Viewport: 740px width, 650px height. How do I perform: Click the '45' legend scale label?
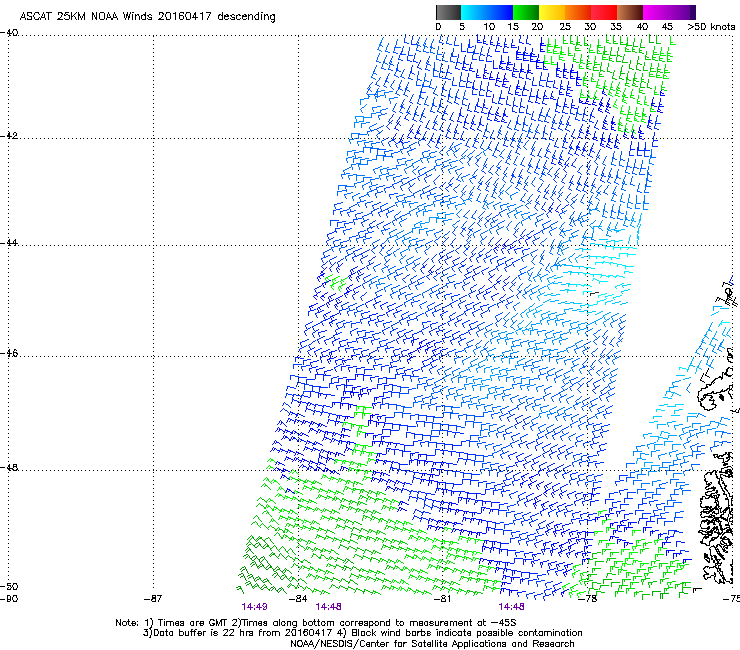point(667,27)
